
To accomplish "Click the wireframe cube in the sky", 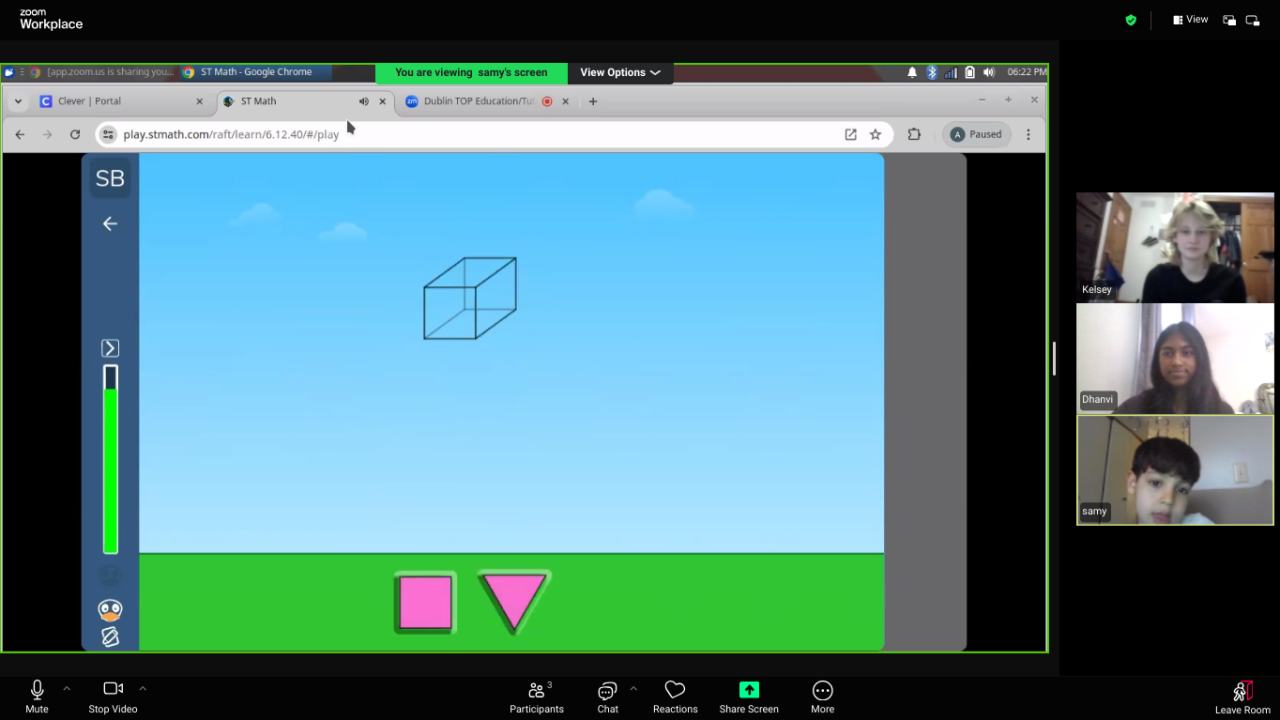I will tap(470, 298).
